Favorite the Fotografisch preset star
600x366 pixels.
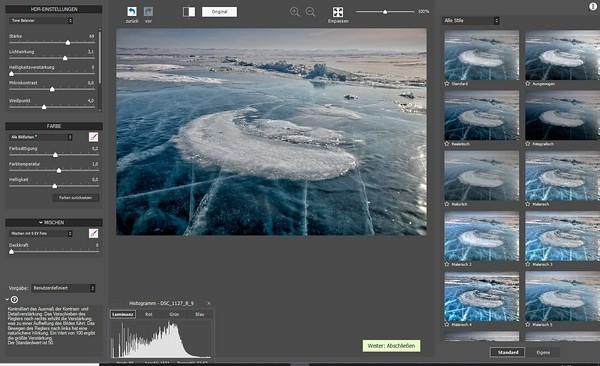click(528, 144)
